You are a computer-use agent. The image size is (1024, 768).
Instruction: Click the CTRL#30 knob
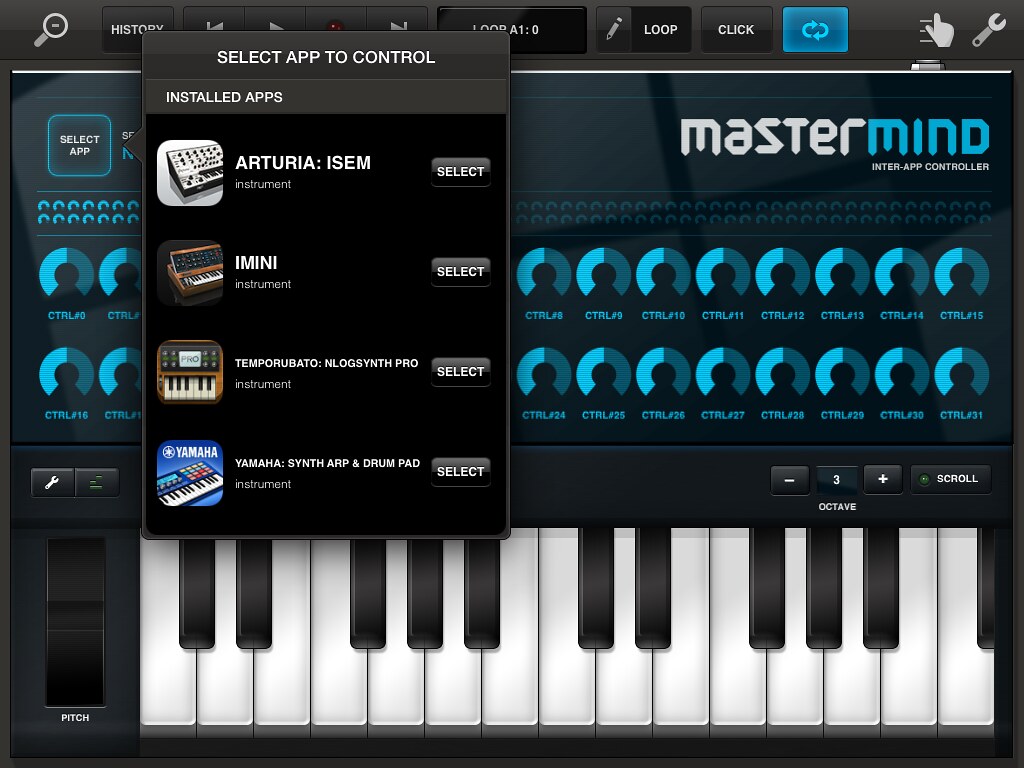click(x=902, y=374)
